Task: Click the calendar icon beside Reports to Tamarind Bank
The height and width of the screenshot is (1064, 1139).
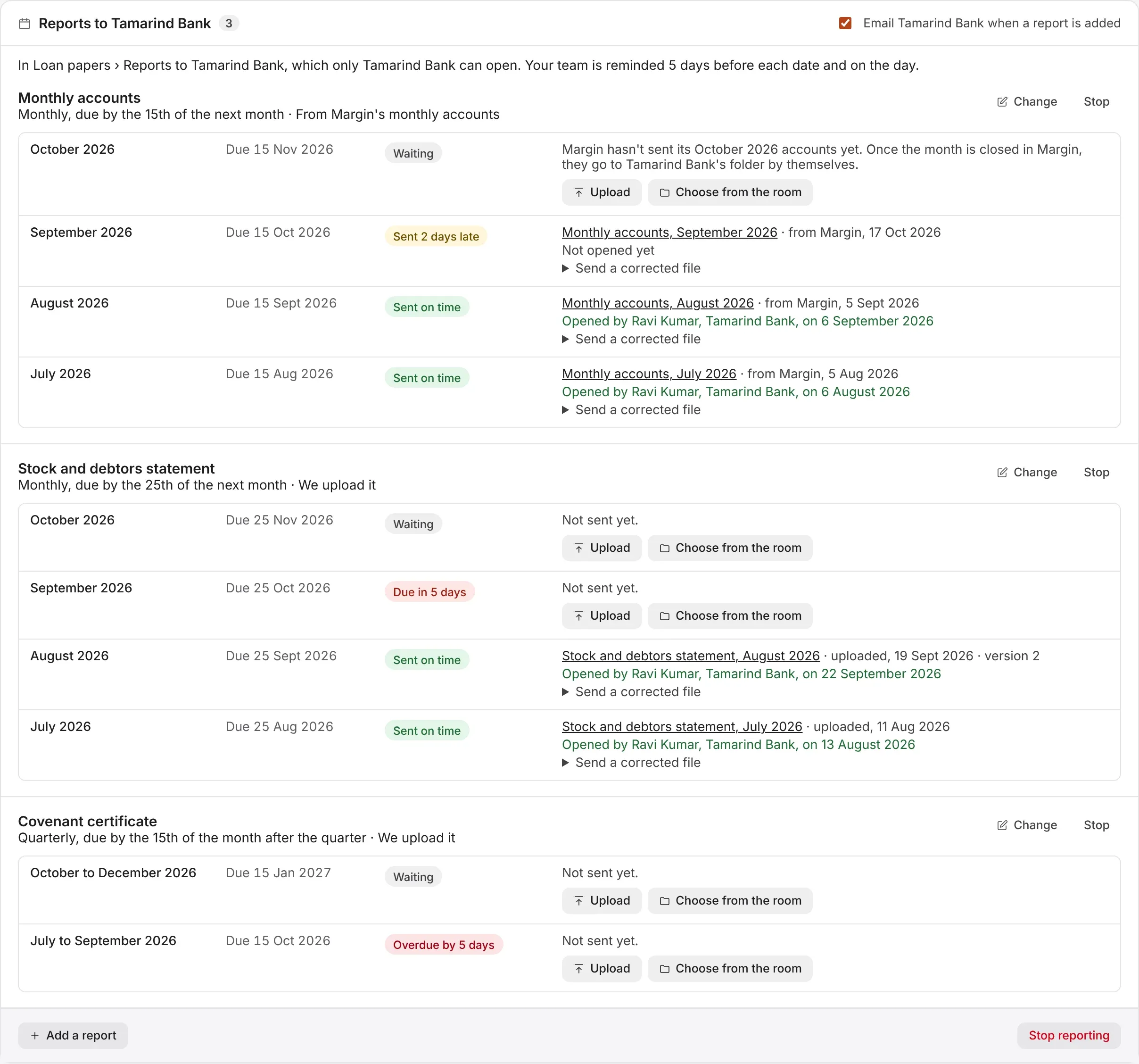Action: [x=24, y=24]
